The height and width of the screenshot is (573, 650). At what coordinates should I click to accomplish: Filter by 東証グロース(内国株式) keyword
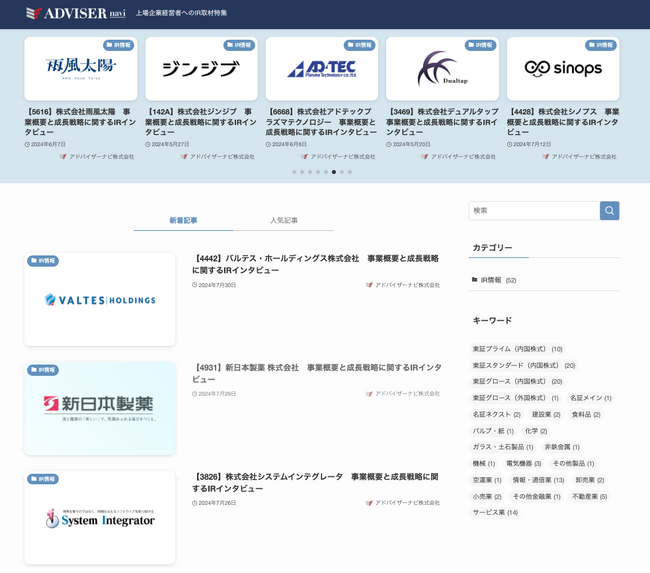tap(517, 381)
